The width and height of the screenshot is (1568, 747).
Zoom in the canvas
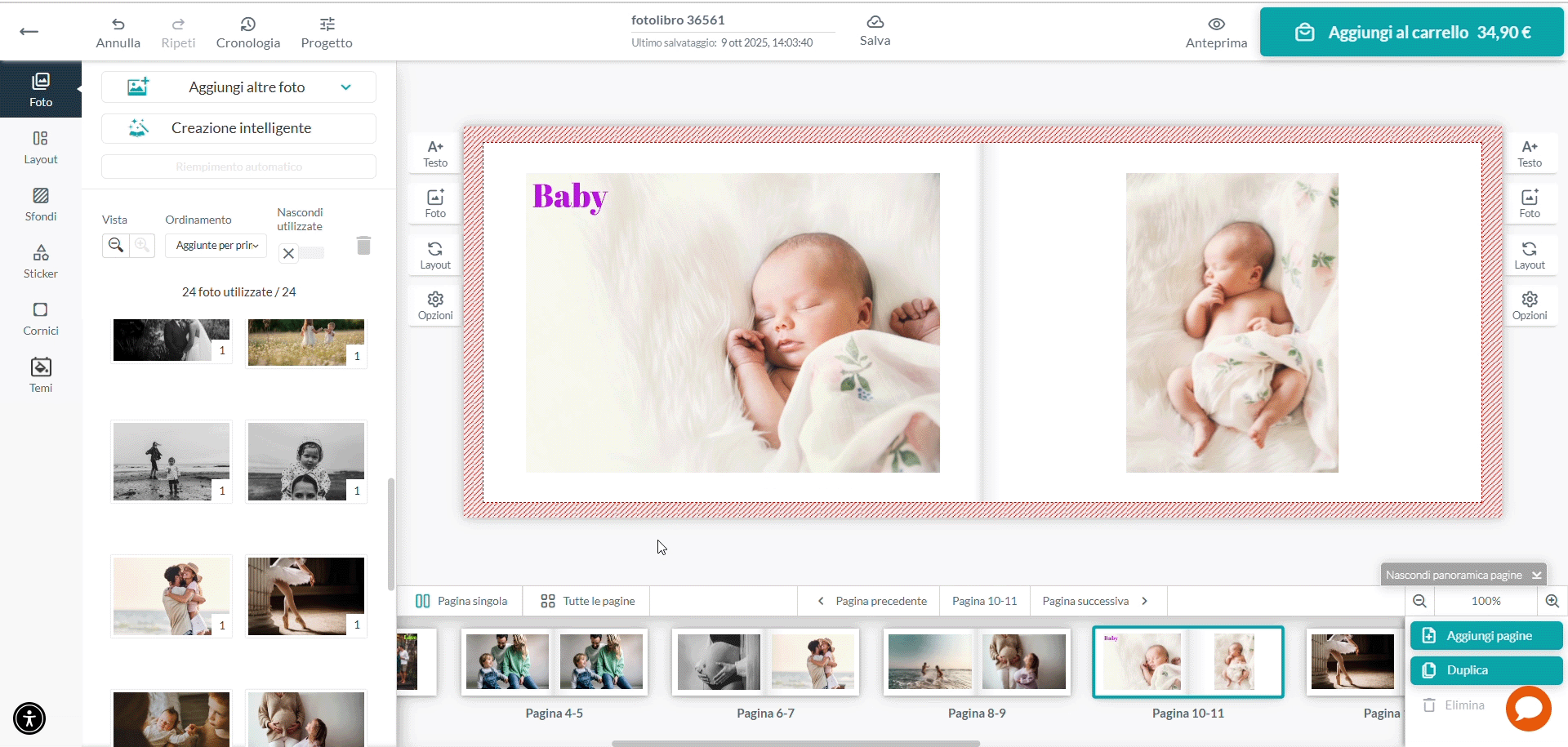tap(1552, 601)
